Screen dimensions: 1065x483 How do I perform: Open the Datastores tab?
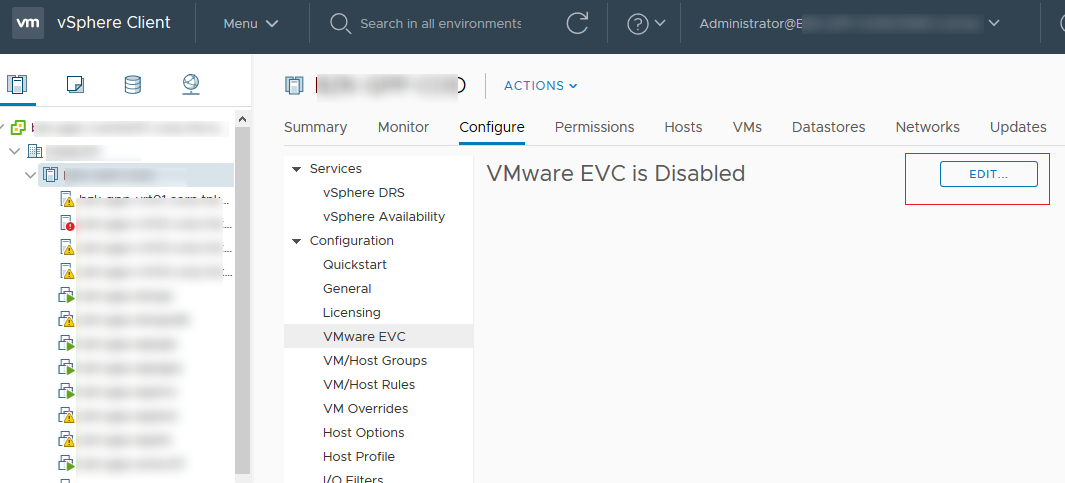click(829, 127)
